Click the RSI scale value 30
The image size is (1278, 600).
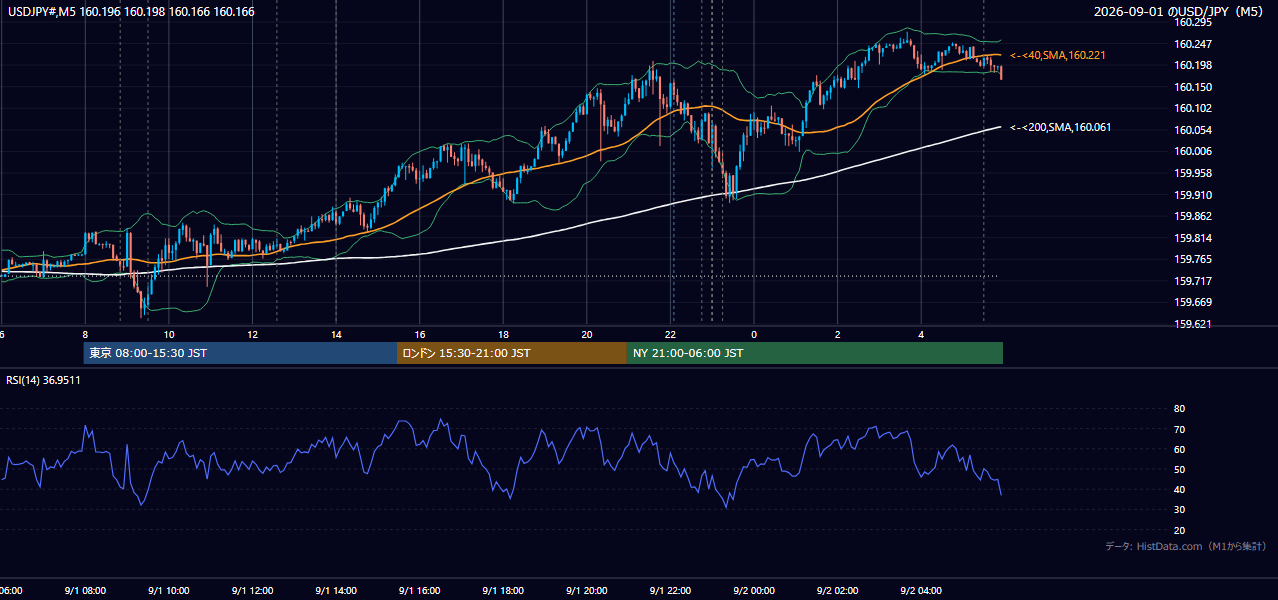click(1179, 510)
